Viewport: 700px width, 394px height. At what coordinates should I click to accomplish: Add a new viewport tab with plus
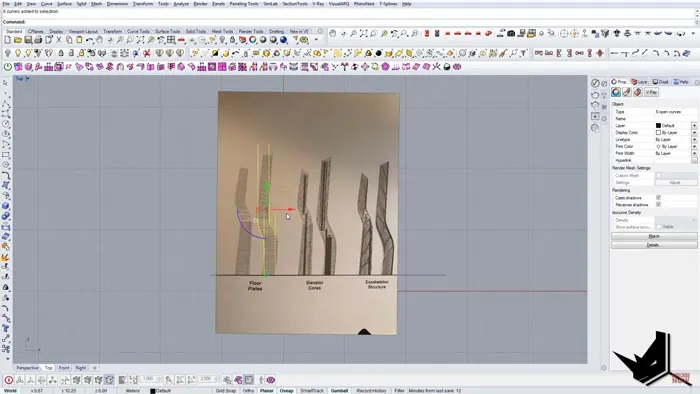94,368
